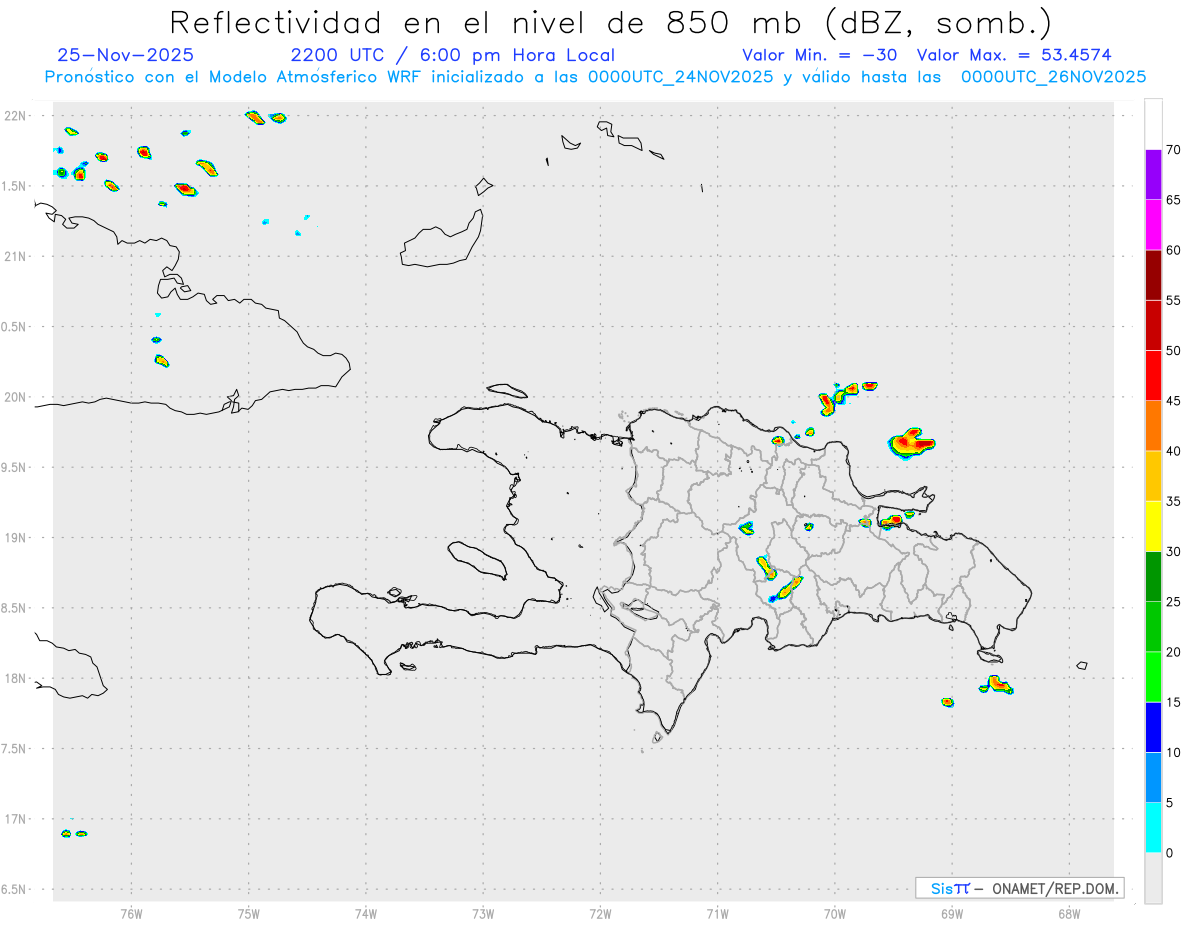Click the latitude label '20N'
The width and height of the screenshot is (1200, 927).
click(16, 397)
